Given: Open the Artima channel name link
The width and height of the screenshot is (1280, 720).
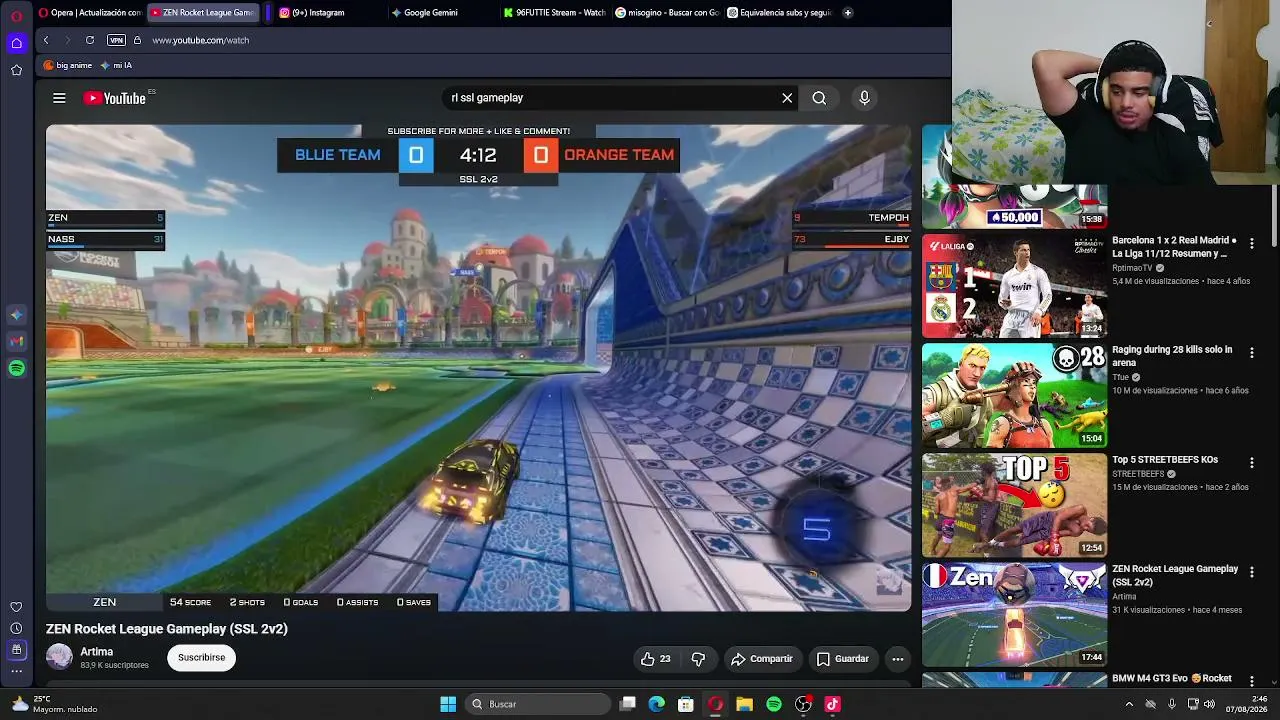Looking at the screenshot, I should (97, 652).
